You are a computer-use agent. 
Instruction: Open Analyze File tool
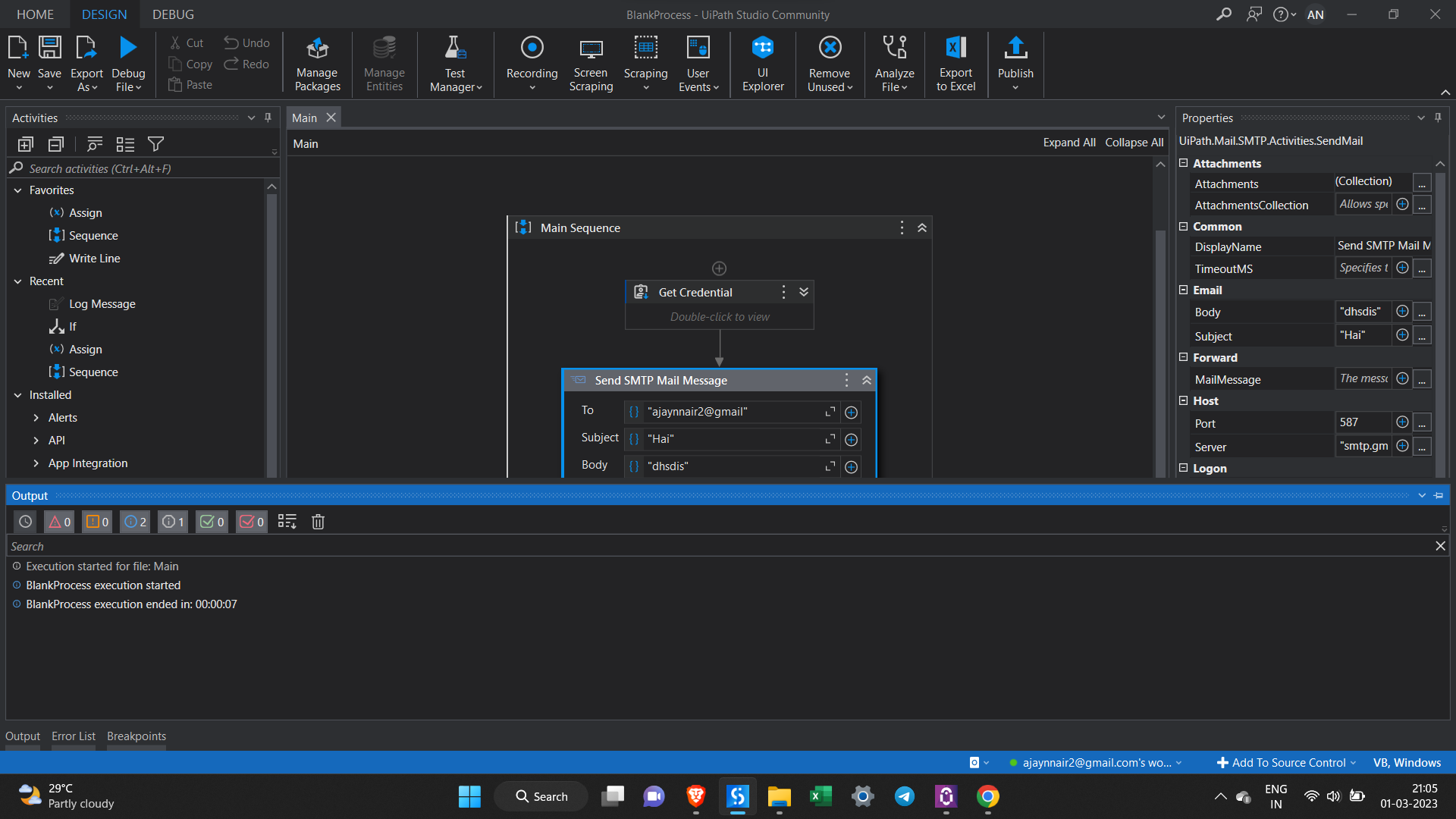point(894,64)
